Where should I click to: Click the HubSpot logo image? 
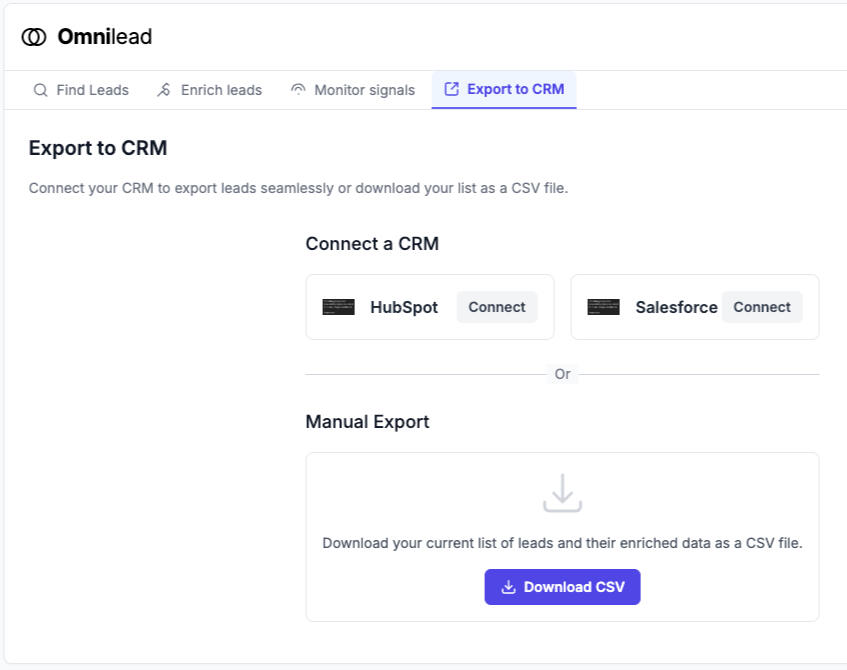(x=338, y=307)
